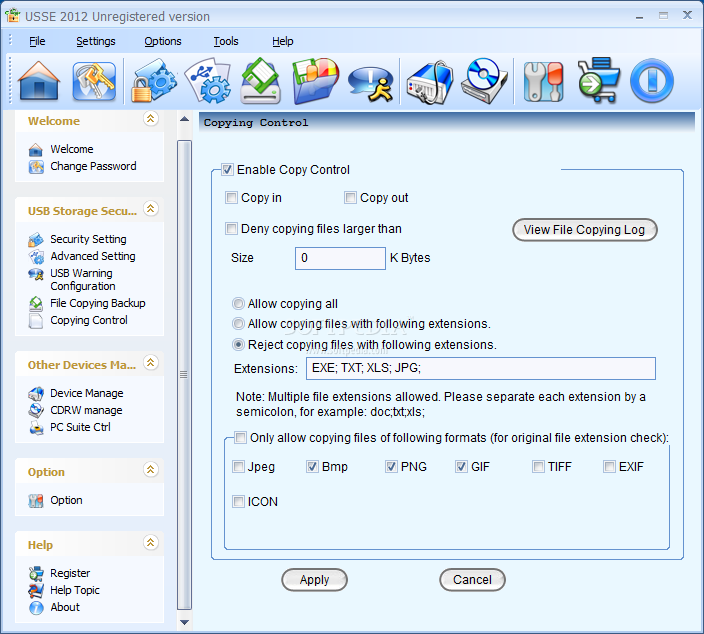Open the USB gear advanced settings icon
This screenshot has height=634, width=704.
[x=209, y=81]
